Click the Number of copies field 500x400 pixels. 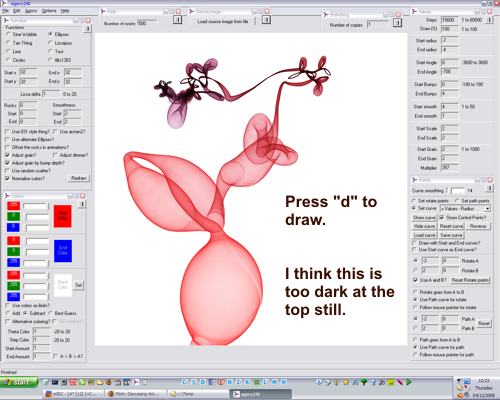[x=378, y=25]
